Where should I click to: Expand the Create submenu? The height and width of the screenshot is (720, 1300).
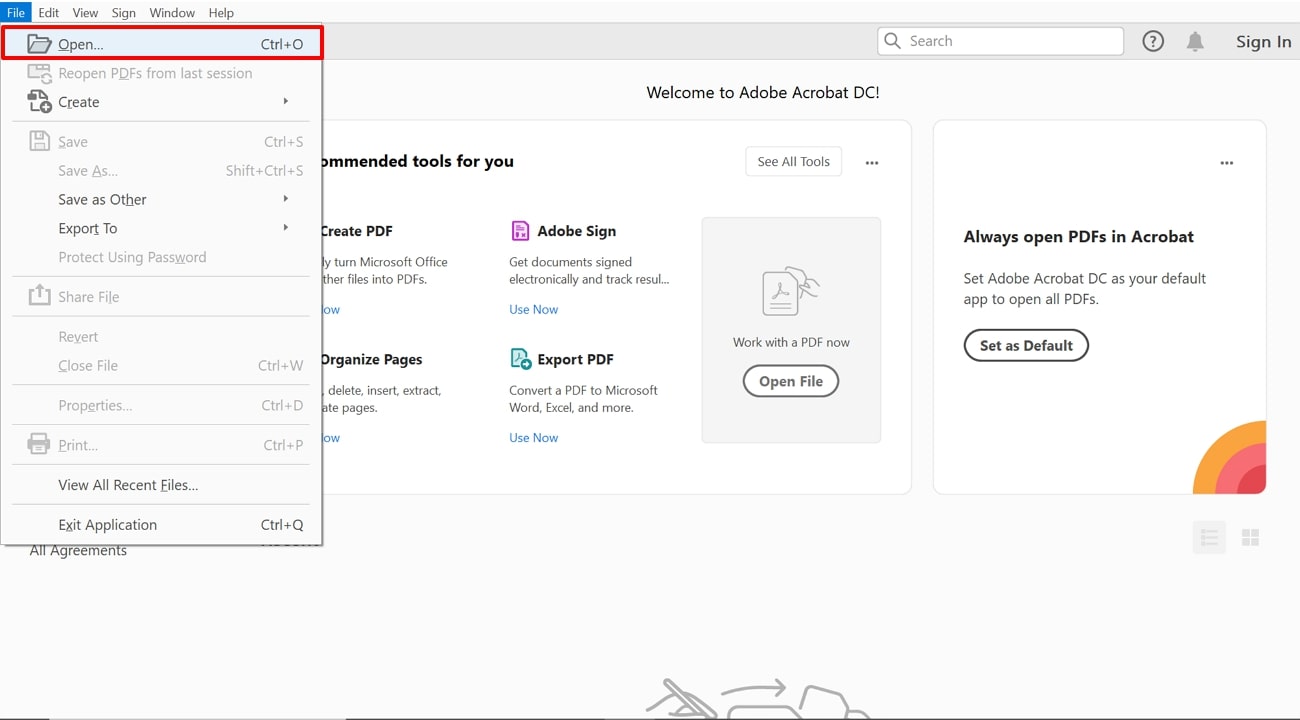coord(285,101)
